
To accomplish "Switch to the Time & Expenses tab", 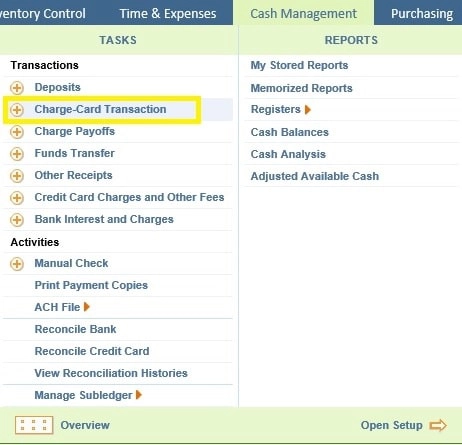I will tap(168, 14).
